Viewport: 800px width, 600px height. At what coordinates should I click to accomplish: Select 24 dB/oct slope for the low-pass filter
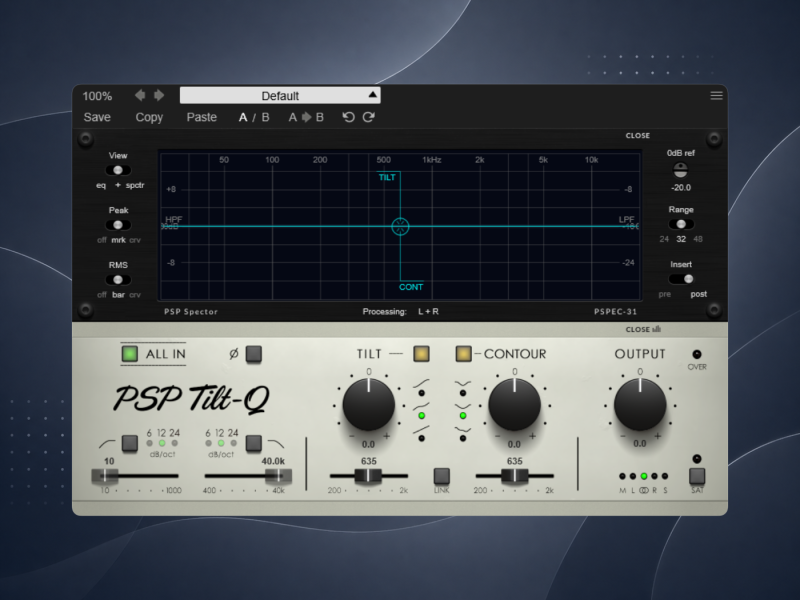(x=233, y=443)
